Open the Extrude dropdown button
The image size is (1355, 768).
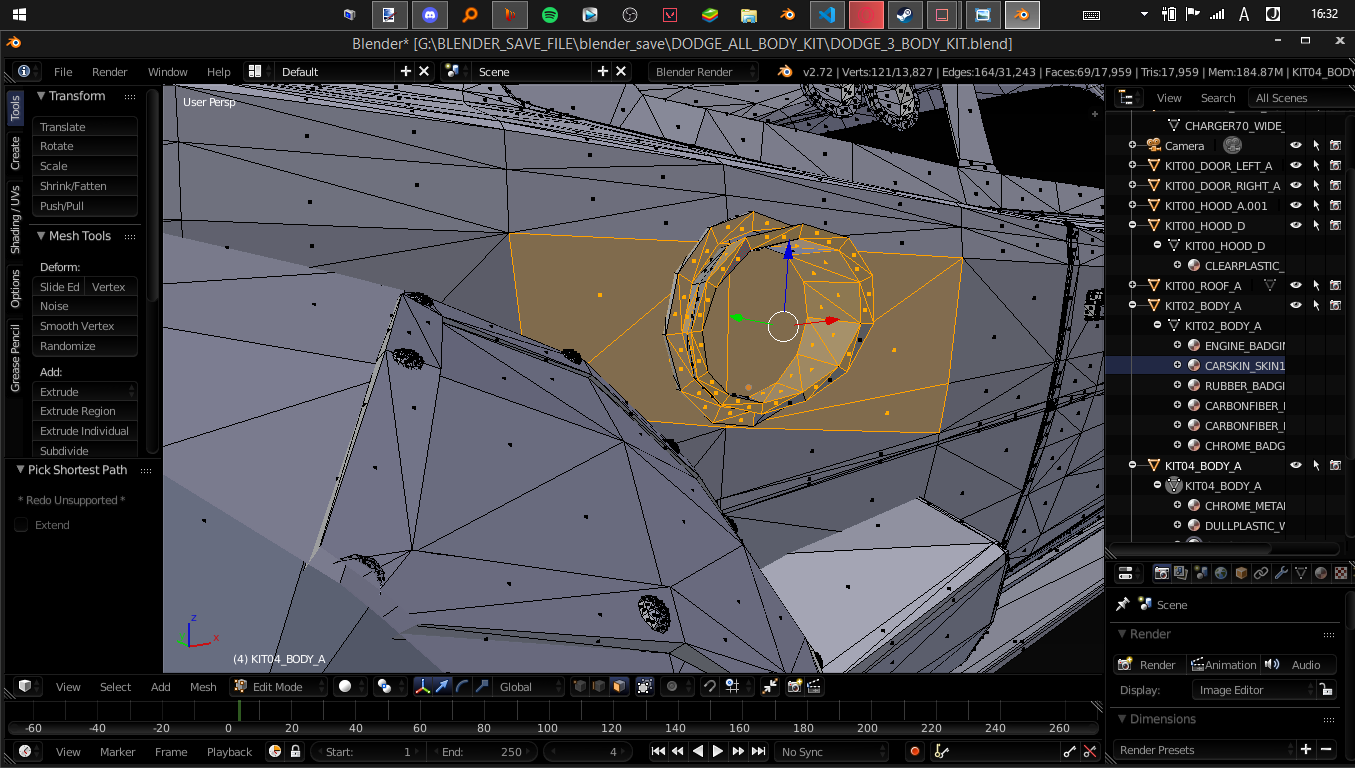tap(85, 392)
